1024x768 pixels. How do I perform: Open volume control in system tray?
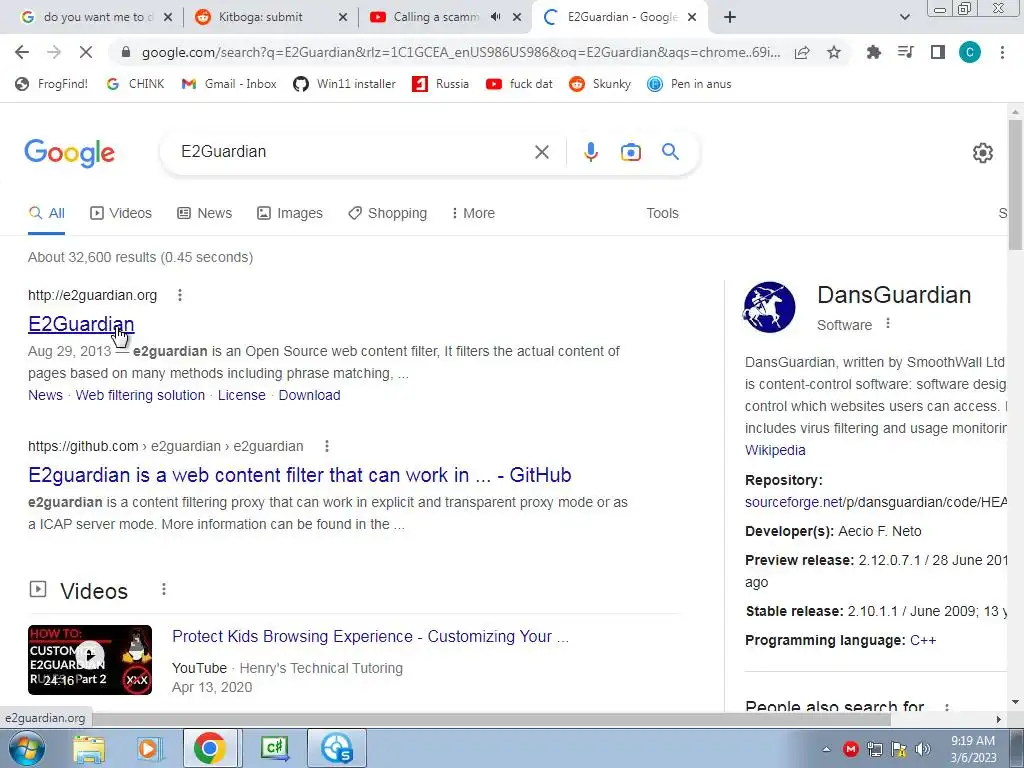coord(922,749)
